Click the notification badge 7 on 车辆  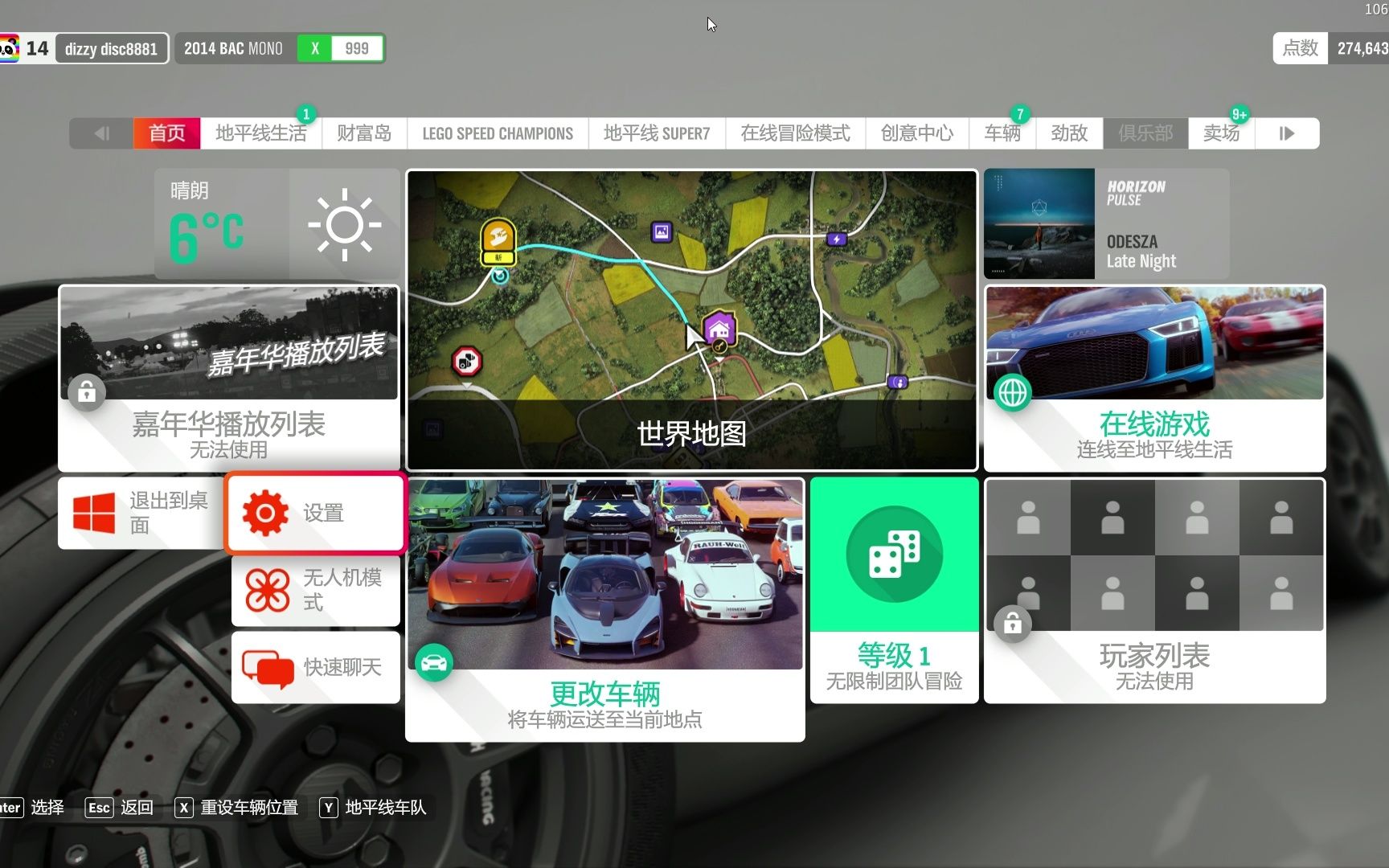[1020, 114]
